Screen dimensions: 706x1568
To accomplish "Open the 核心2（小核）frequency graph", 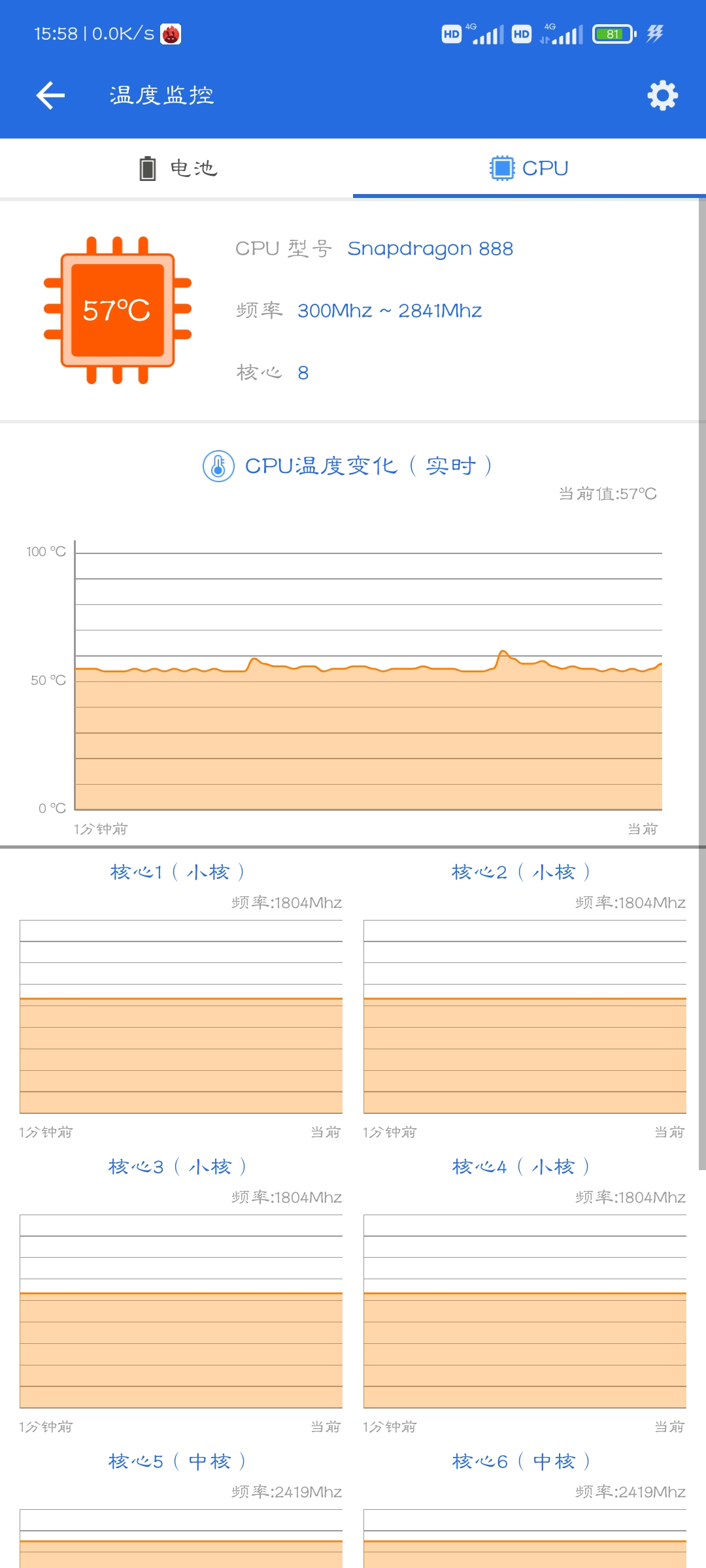I will point(525,1017).
